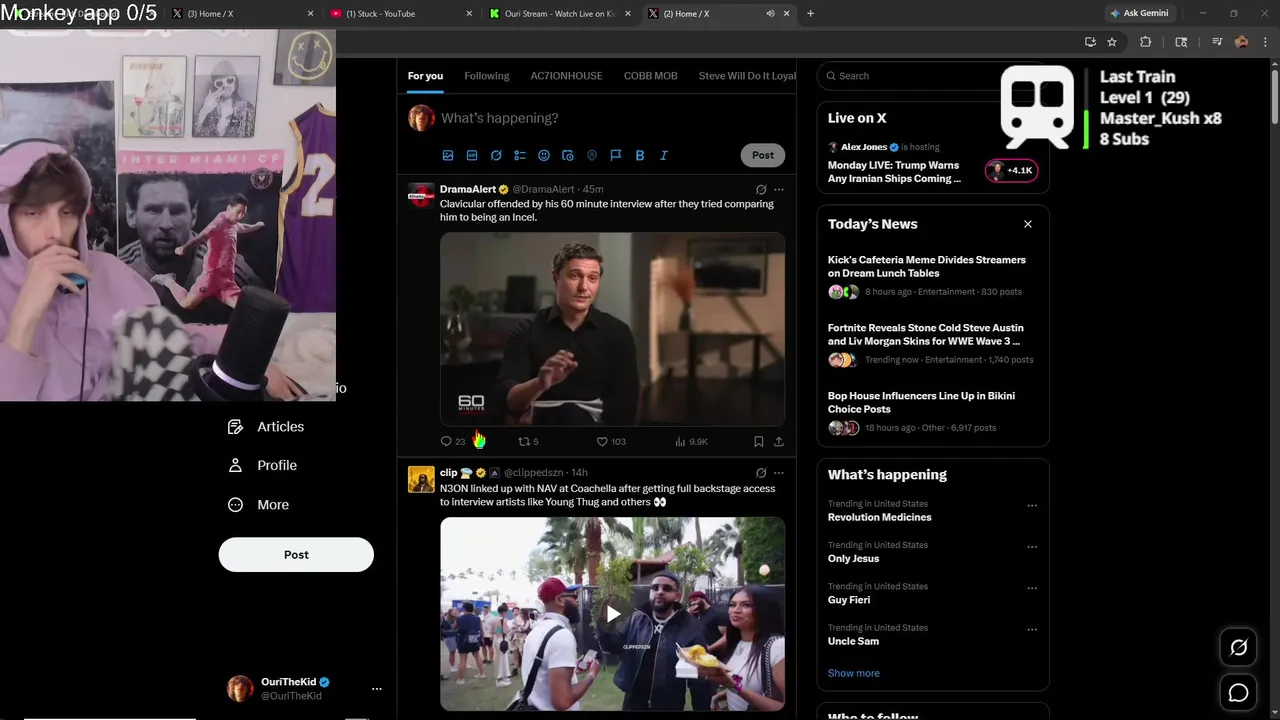Reply to the DramaAlert post
The height and width of the screenshot is (720, 1280).
[453, 441]
